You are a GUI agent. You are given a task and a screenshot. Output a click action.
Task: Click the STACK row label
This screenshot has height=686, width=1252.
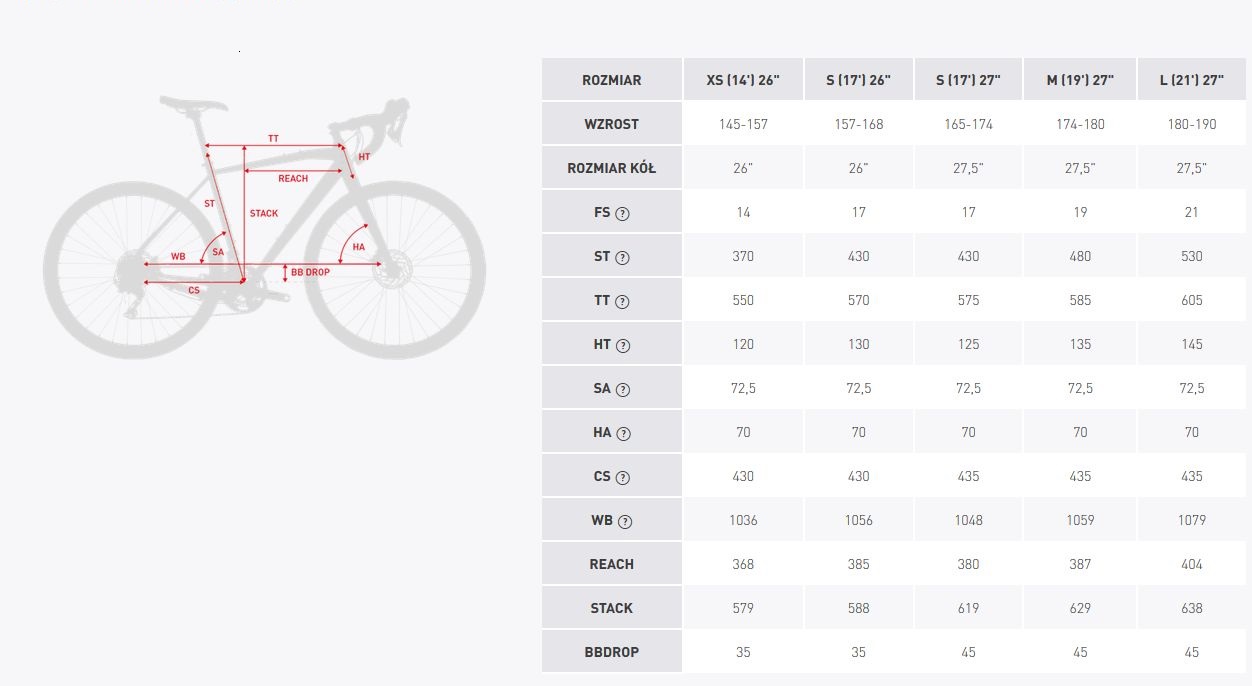click(x=612, y=608)
